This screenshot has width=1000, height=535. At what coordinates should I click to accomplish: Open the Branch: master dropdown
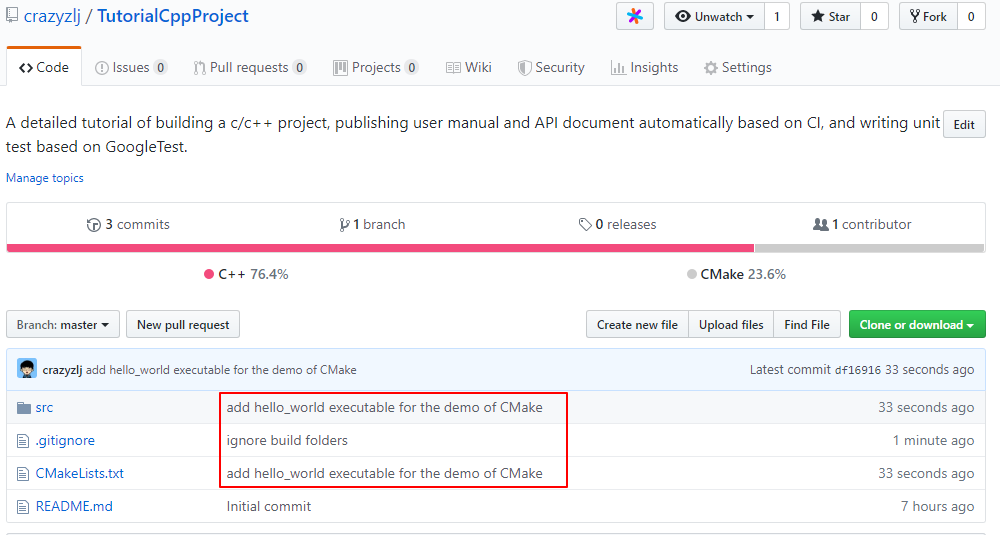(x=62, y=325)
